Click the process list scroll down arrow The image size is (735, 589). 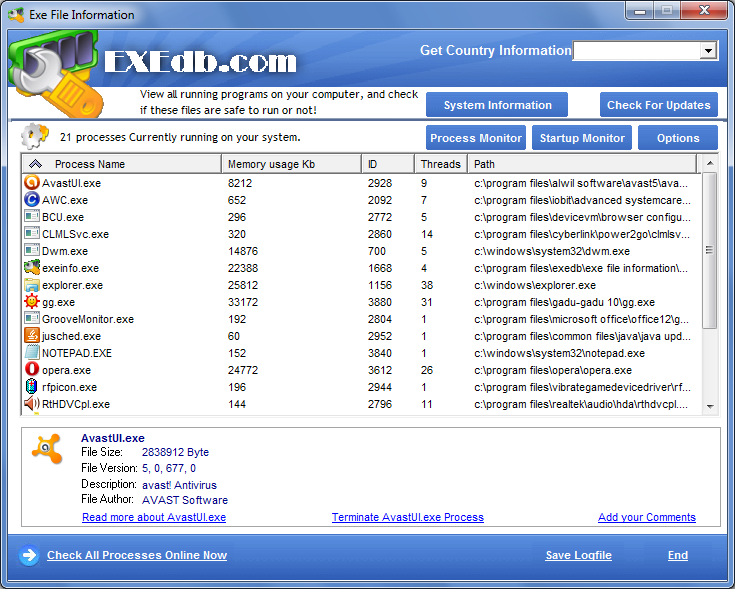coord(710,407)
